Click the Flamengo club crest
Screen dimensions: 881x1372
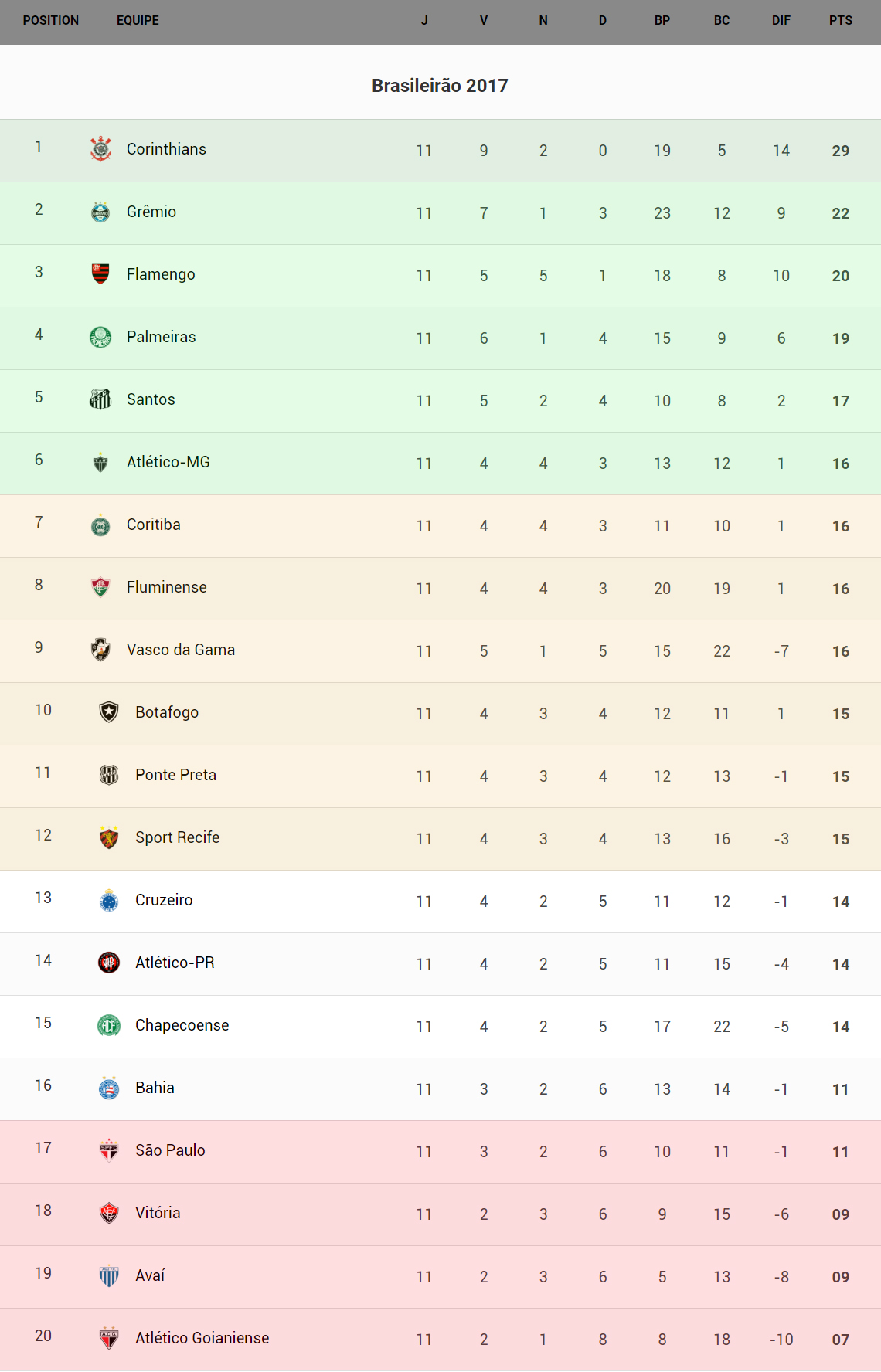[100, 274]
